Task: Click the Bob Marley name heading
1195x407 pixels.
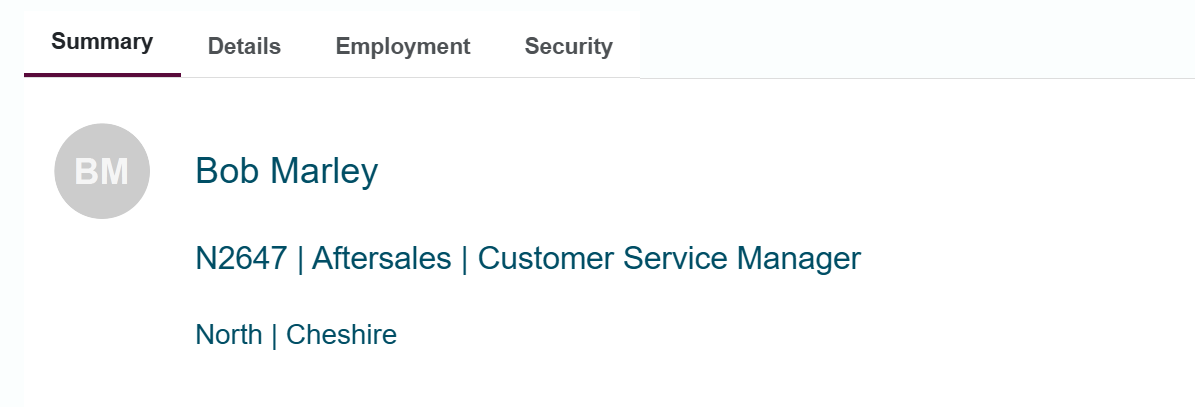Action: [x=287, y=171]
